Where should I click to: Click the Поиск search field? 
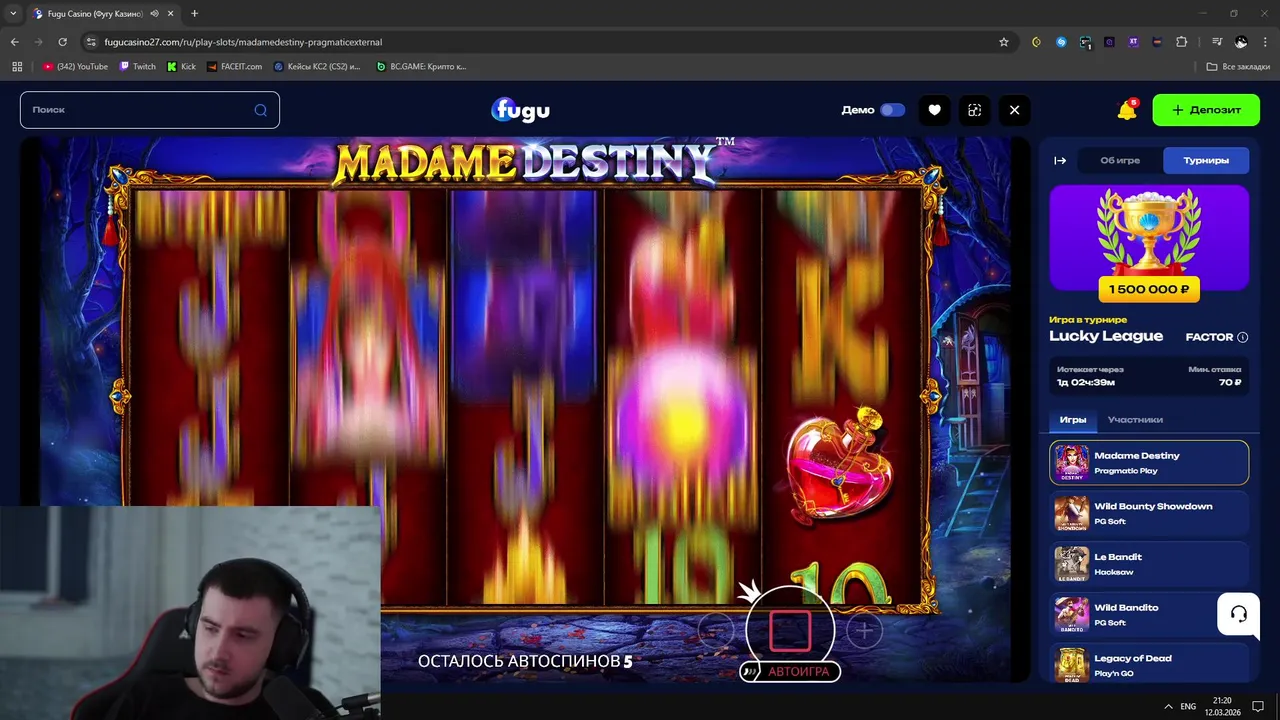coord(150,110)
